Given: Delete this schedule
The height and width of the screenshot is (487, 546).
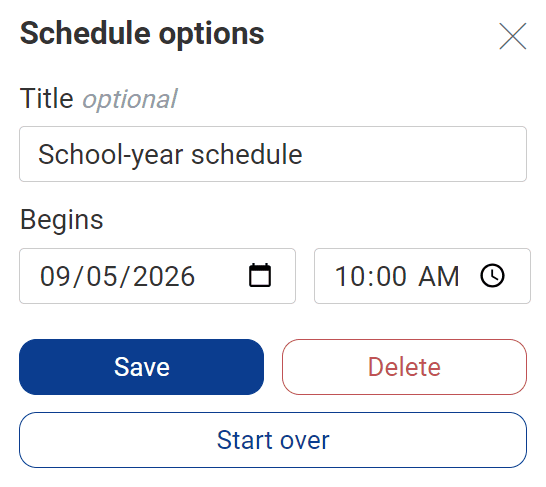Looking at the screenshot, I should [x=404, y=367].
